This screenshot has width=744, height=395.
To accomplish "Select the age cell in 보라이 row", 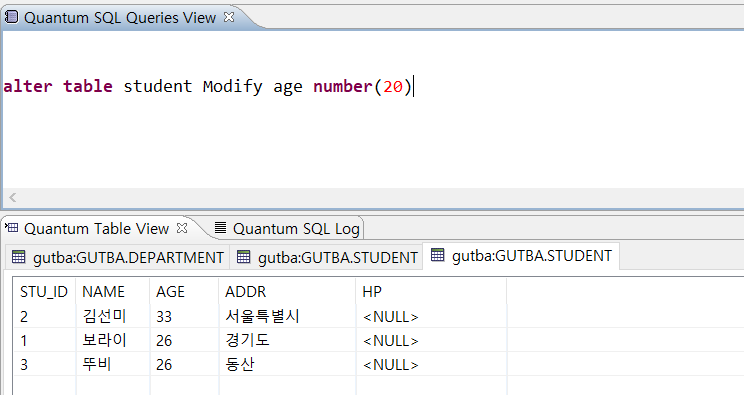I will [x=185, y=340].
